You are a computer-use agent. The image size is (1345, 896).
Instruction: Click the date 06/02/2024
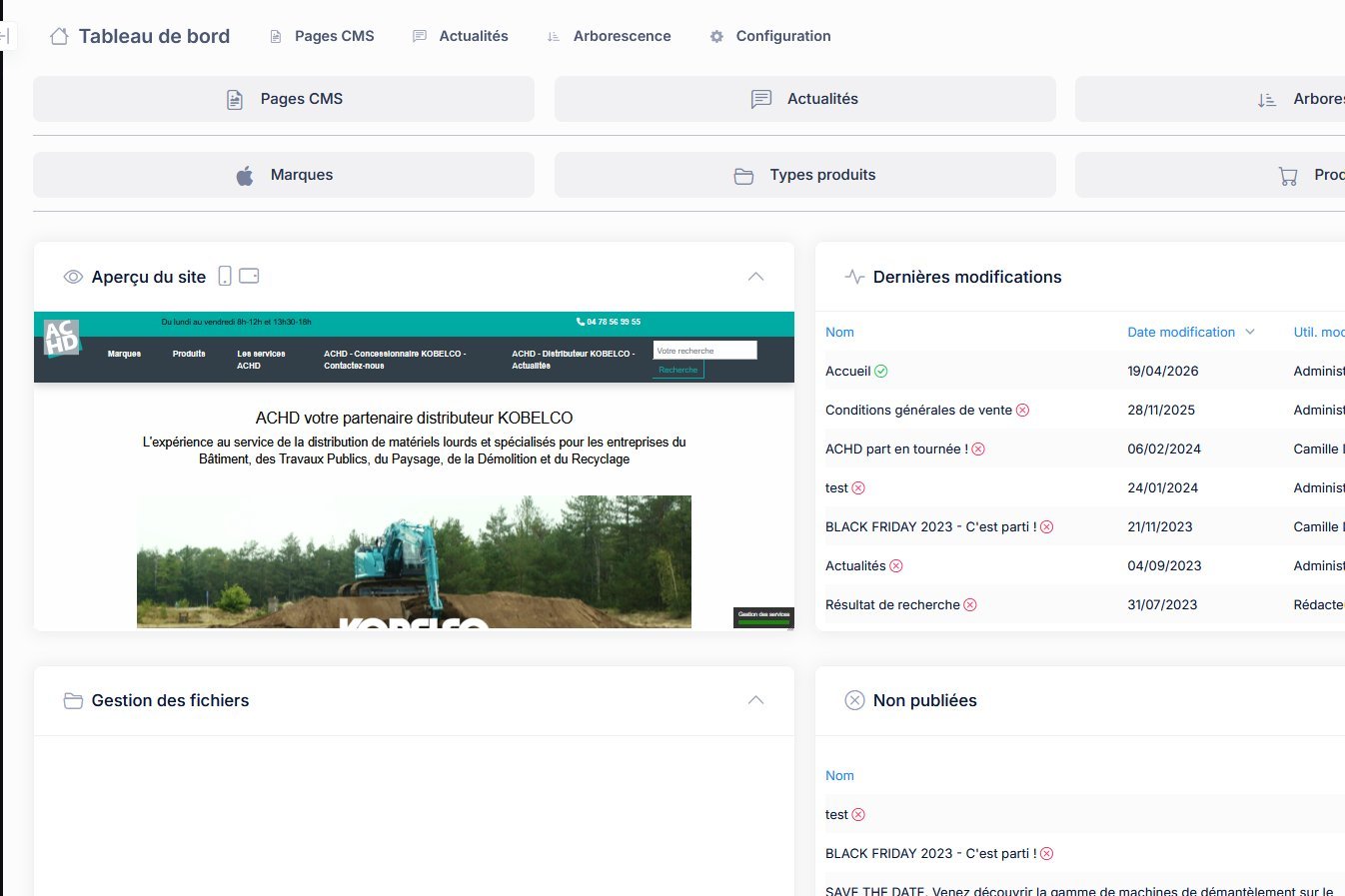click(x=1164, y=448)
